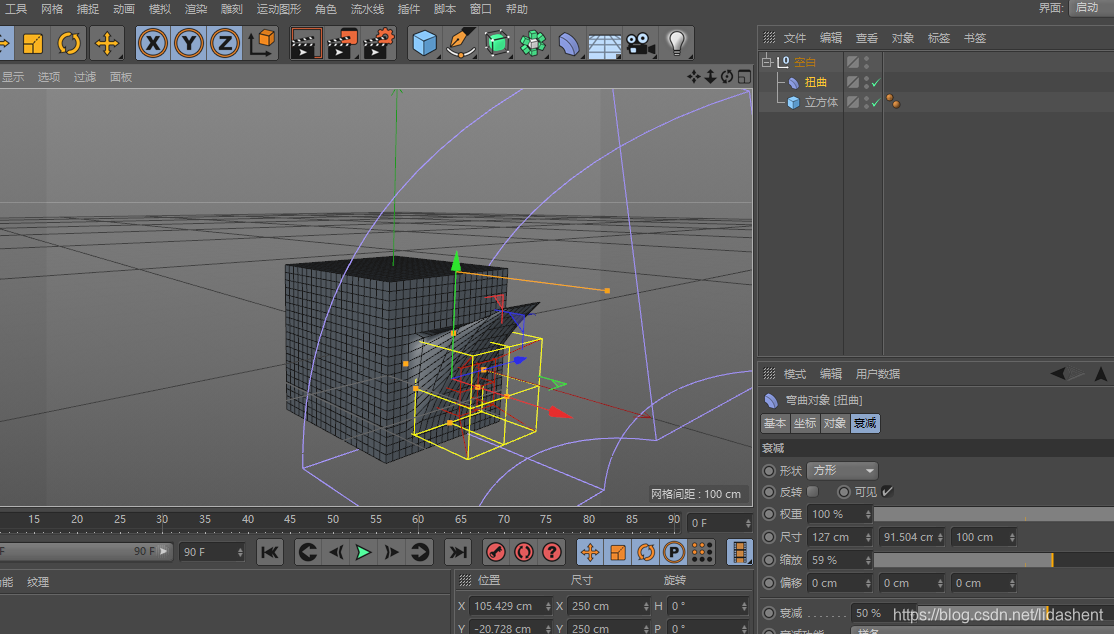Open the 过滤 viewport menu
The height and width of the screenshot is (634, 1114).
tap(85, 77)
